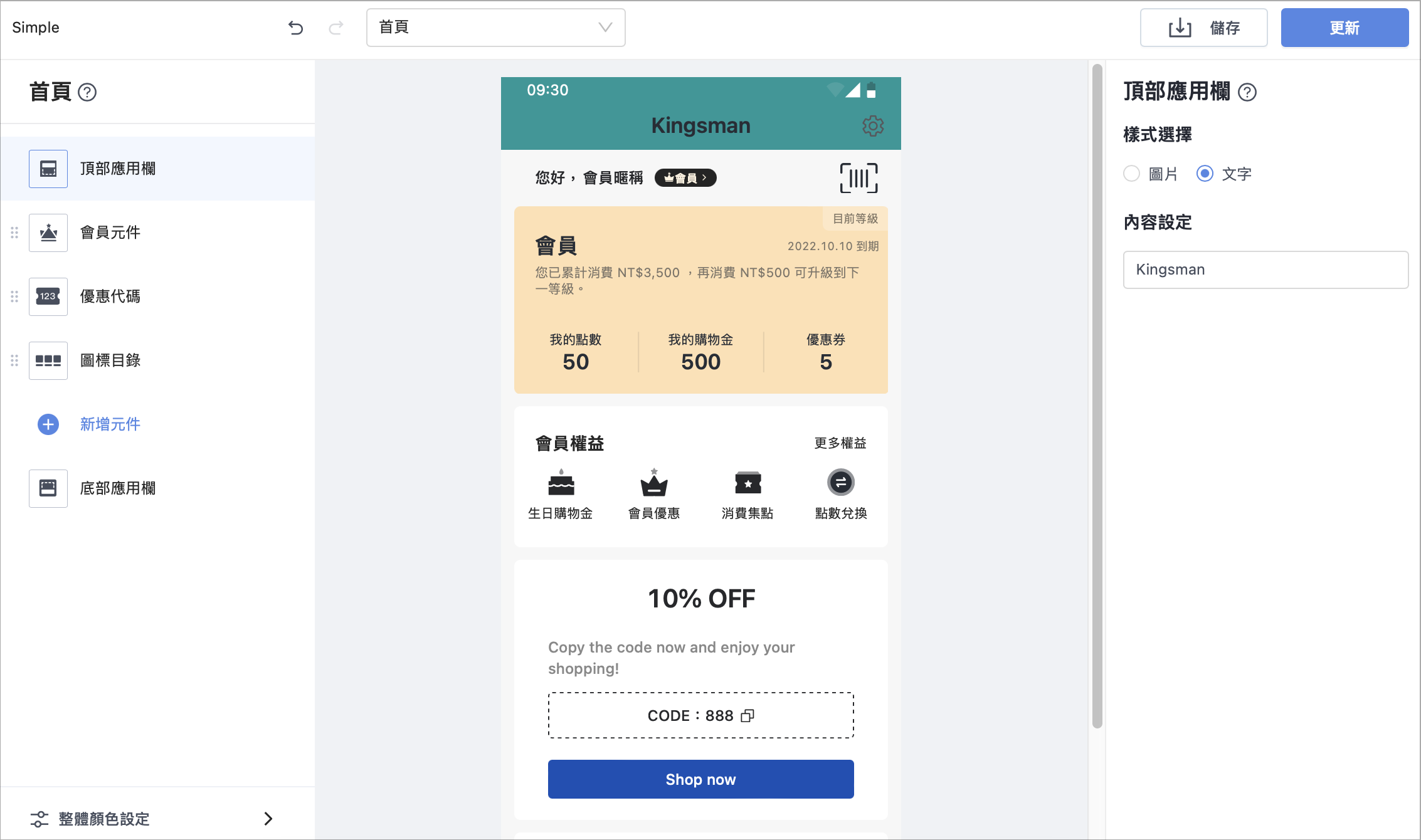Viewport: 1421px width, 840px height.
Task: Click the 10% OFF heading
Action: coord(701,599)
